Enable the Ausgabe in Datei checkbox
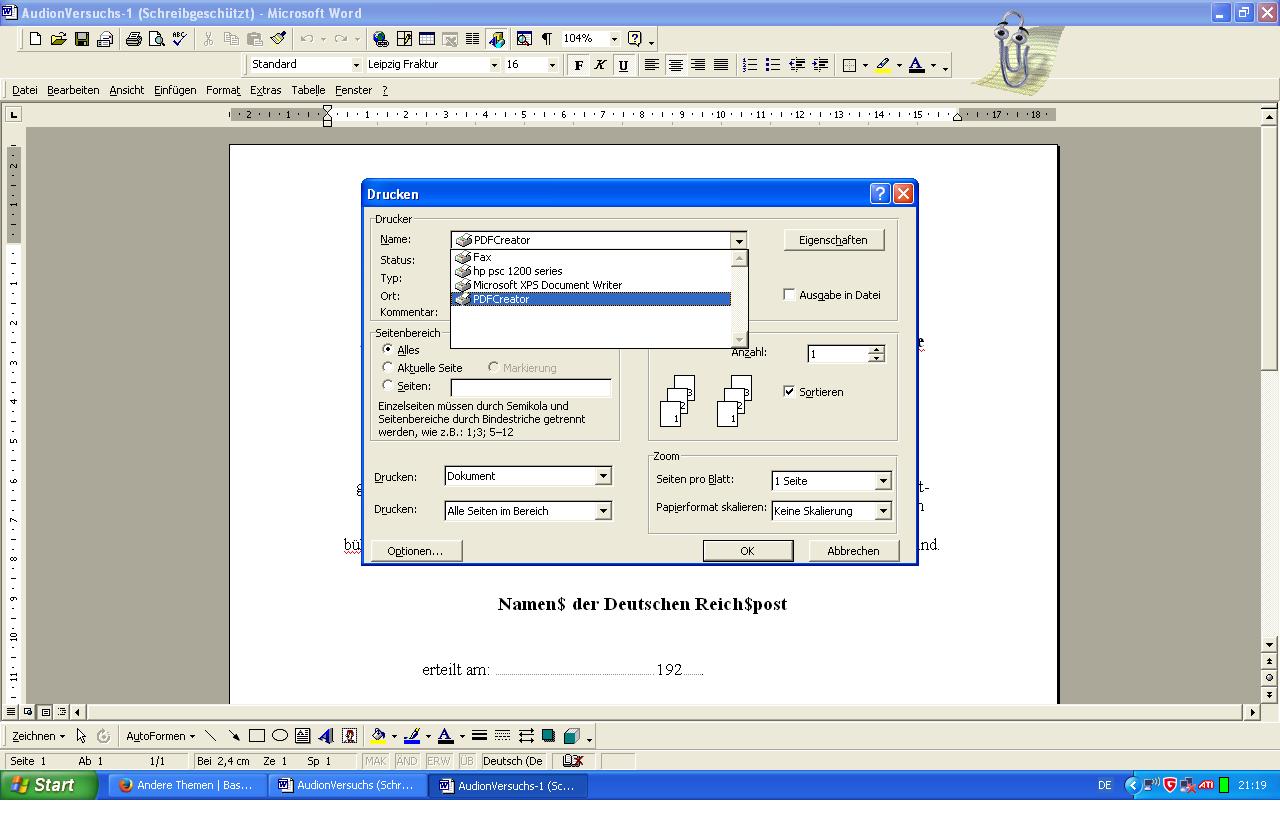The width and height of the screenshot is (1280, 830). coord(789,295)
